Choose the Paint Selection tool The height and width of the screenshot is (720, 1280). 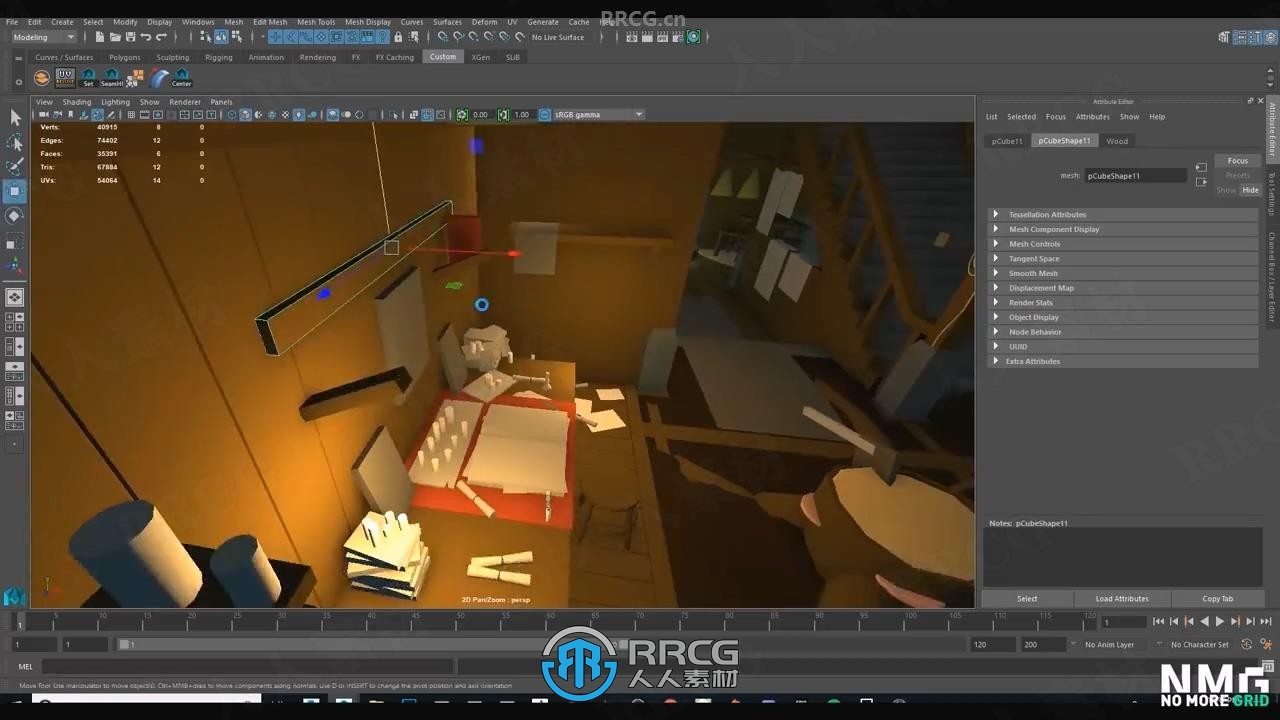[15, 167]
